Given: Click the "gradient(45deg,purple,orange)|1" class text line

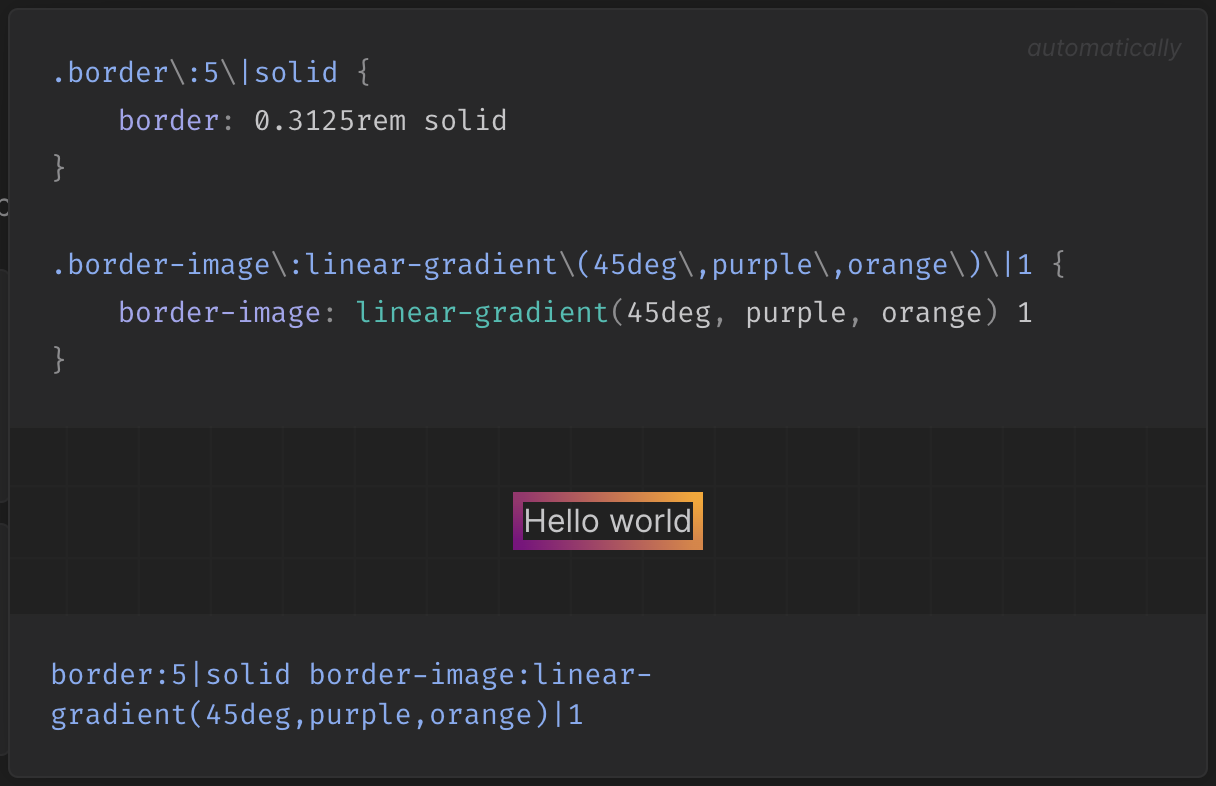Looking at the screenshot, I should tap(317, 716).
